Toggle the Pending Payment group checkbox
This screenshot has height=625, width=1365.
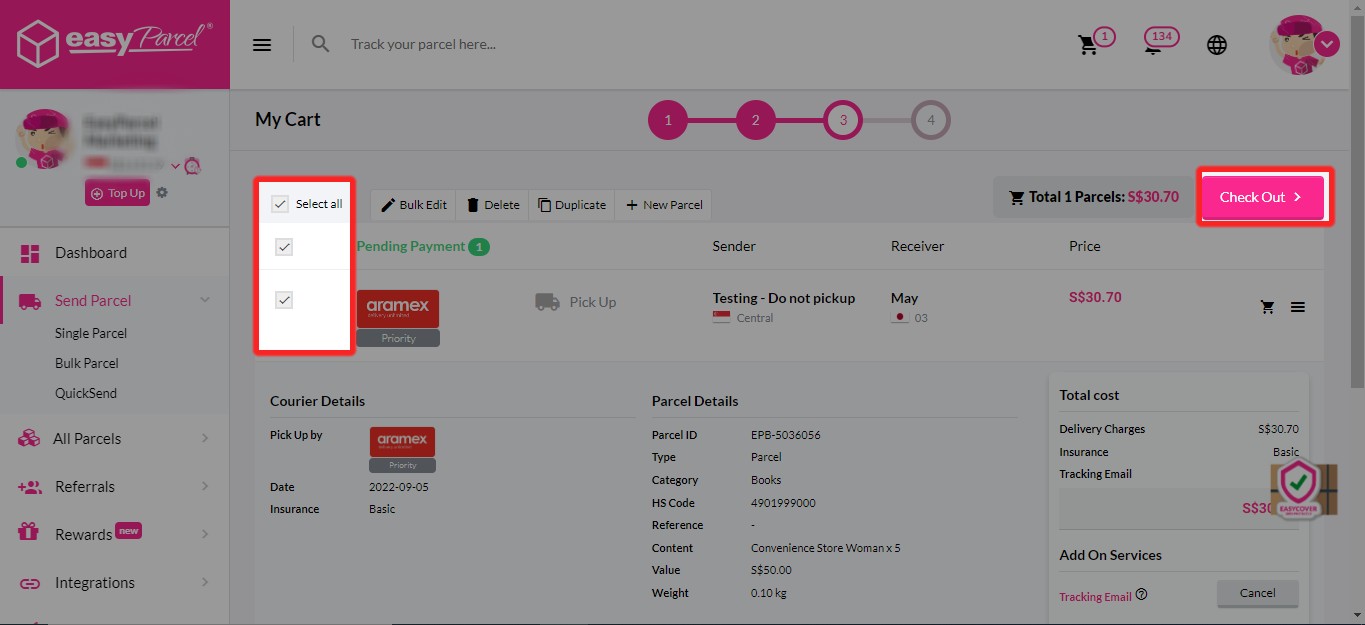coord(284,247)
